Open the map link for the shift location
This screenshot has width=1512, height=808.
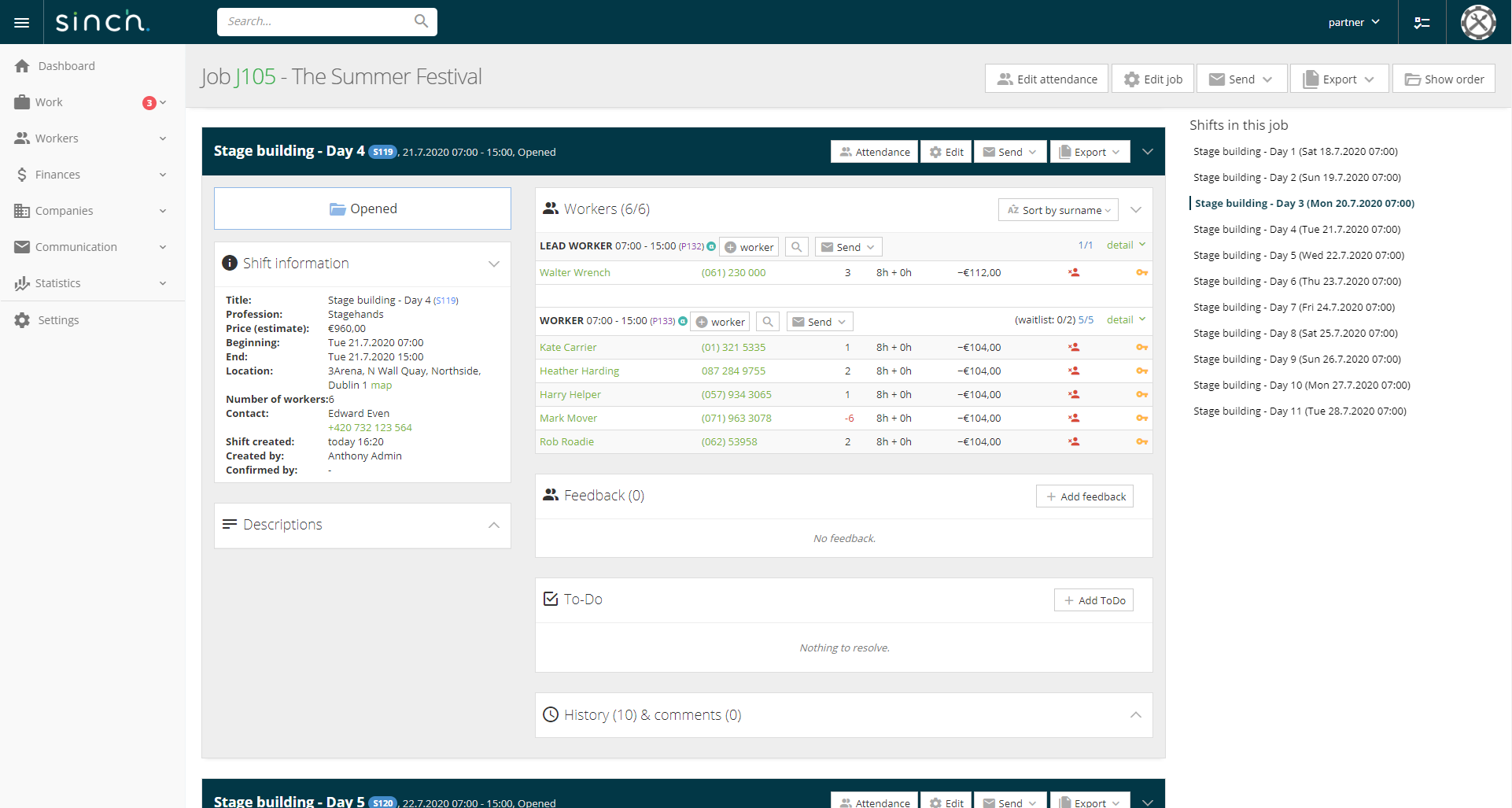pyautogui.click(x=381, y=385)
